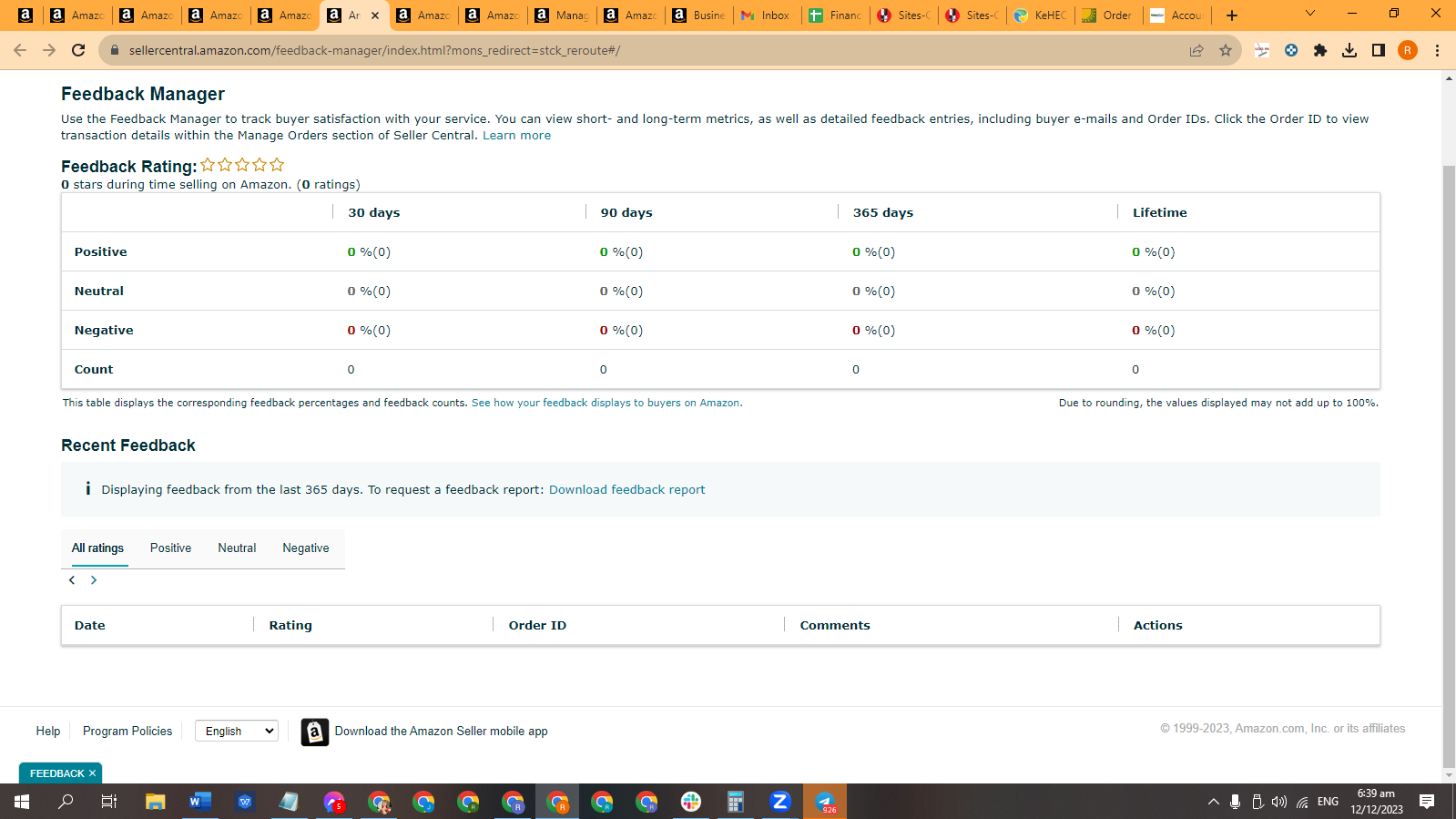Screen dimensions: 1456x819
Task: Click the Comments column header
Action: (x=835, y=626)
